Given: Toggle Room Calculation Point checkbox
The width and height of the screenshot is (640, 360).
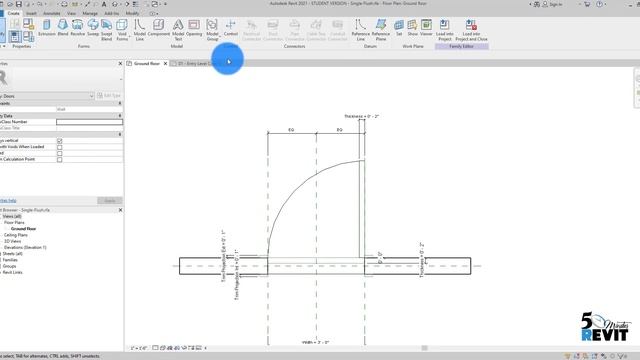Looking at the screenshot, I should click(60, 160).
